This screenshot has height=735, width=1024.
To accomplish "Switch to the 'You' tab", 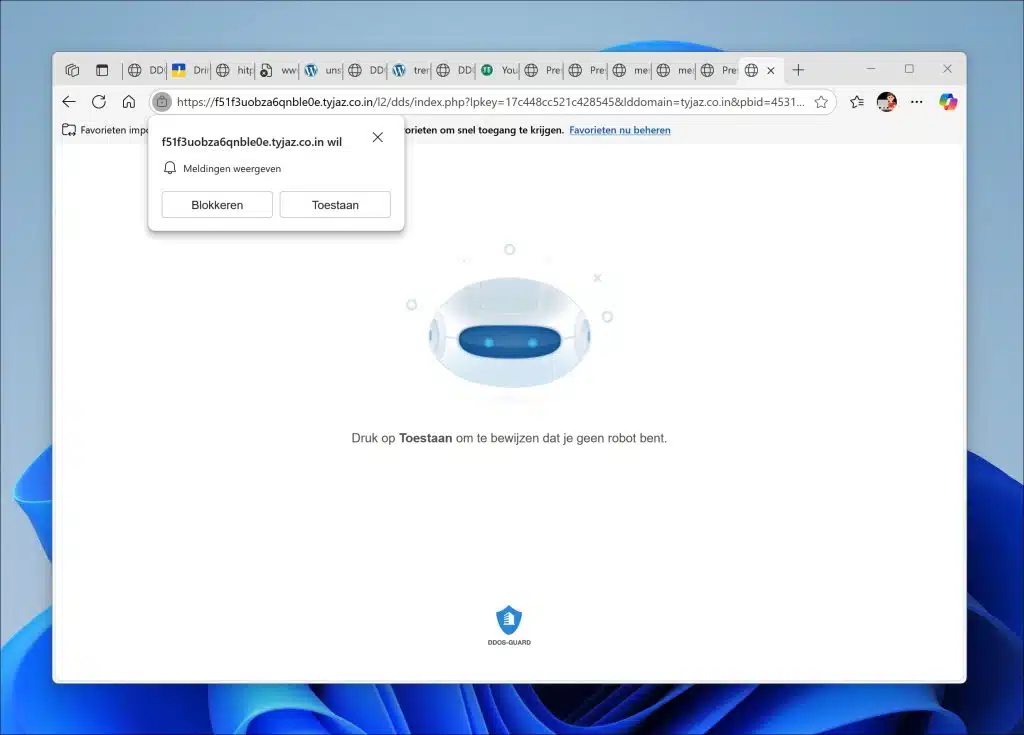I will pyautogui.click(x=498, y=70).
